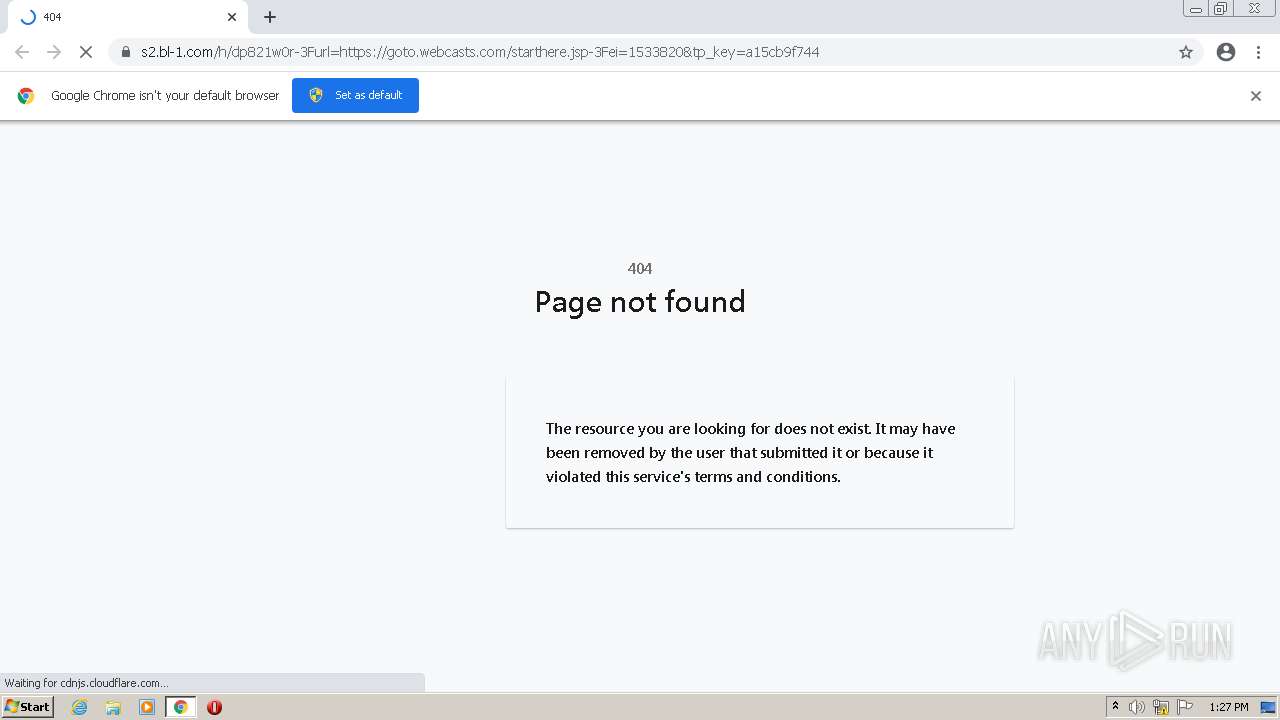Close the 404 tab
Image resolution: width=1280 pixels, height=720 pixels.
point(232,17)
